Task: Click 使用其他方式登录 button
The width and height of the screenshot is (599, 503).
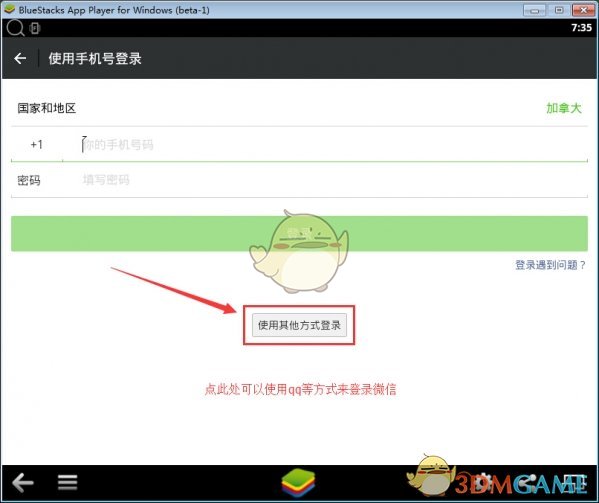Action: (299, 325)
